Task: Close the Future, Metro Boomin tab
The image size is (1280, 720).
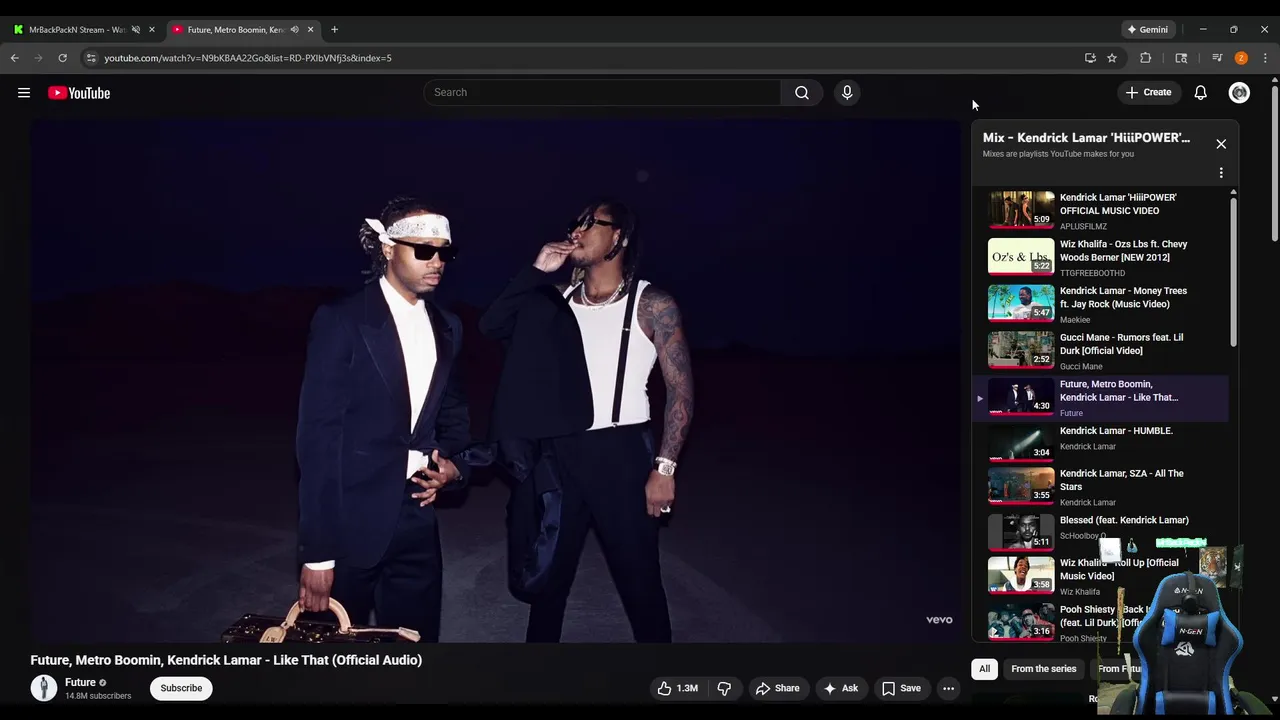Action: (310, 30)
